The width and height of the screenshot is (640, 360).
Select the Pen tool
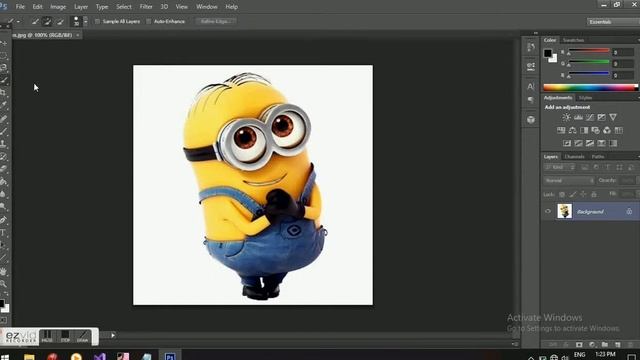pyautogui.click(x=4, y=220)
